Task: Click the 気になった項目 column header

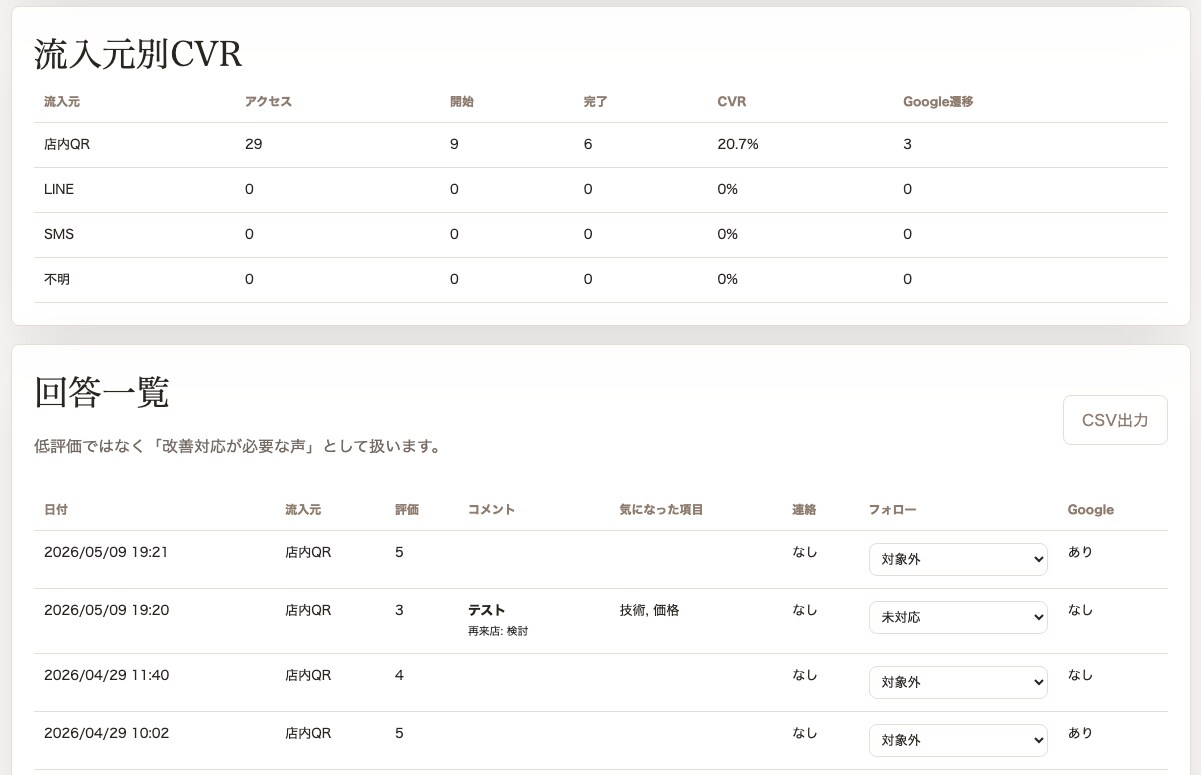Action: (662, 509)
